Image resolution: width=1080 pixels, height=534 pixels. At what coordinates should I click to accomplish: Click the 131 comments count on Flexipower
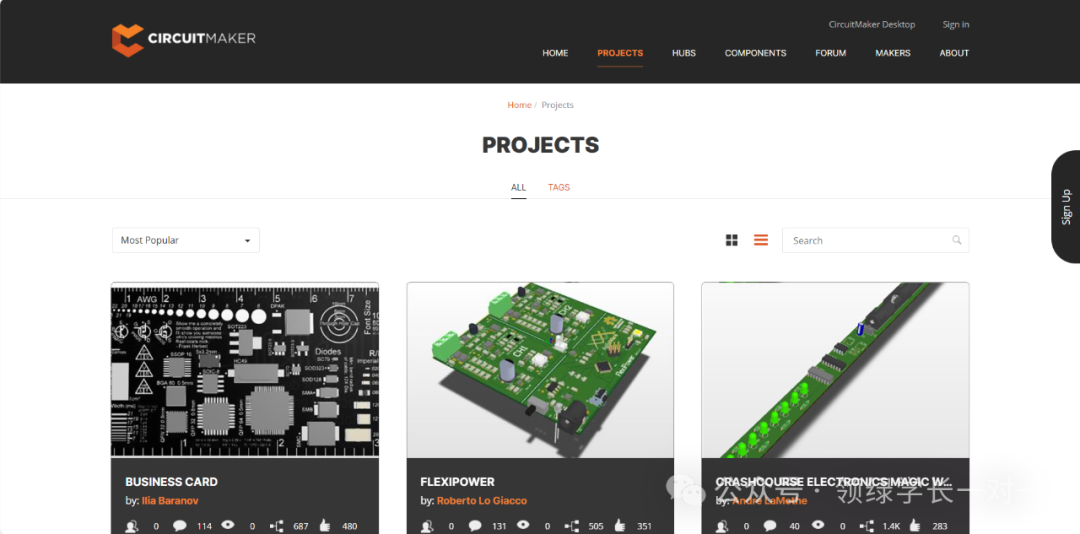(499, 526)
